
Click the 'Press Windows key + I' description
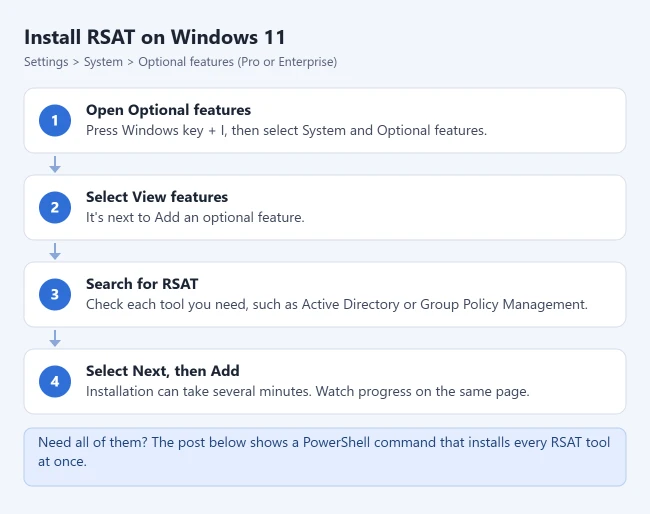pos(286,131)
